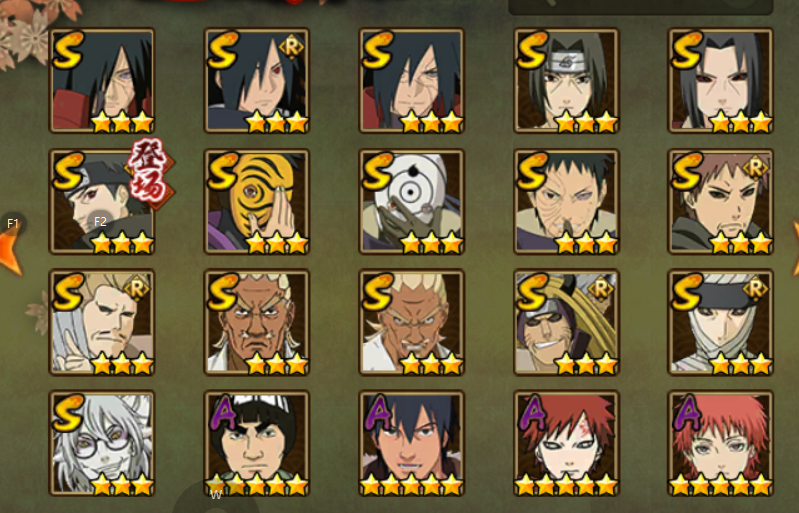
Task: Select A-rank dark blue-haired grinning ninja
Action: tap(411, 443)
